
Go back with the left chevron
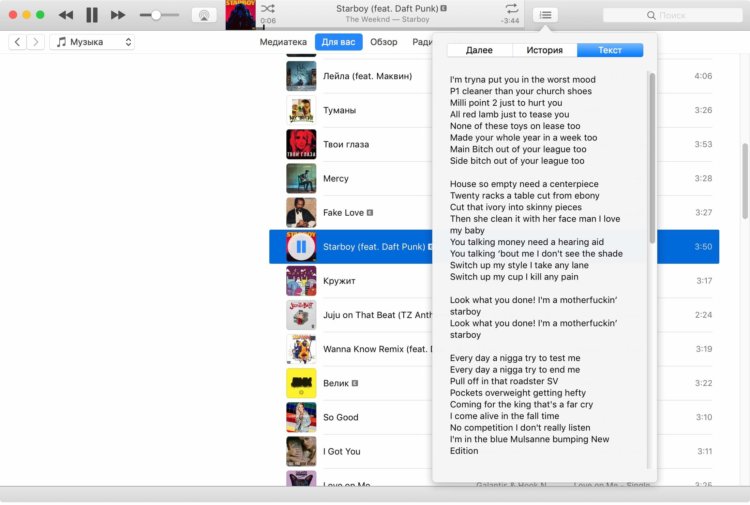[x=18, y=42]
